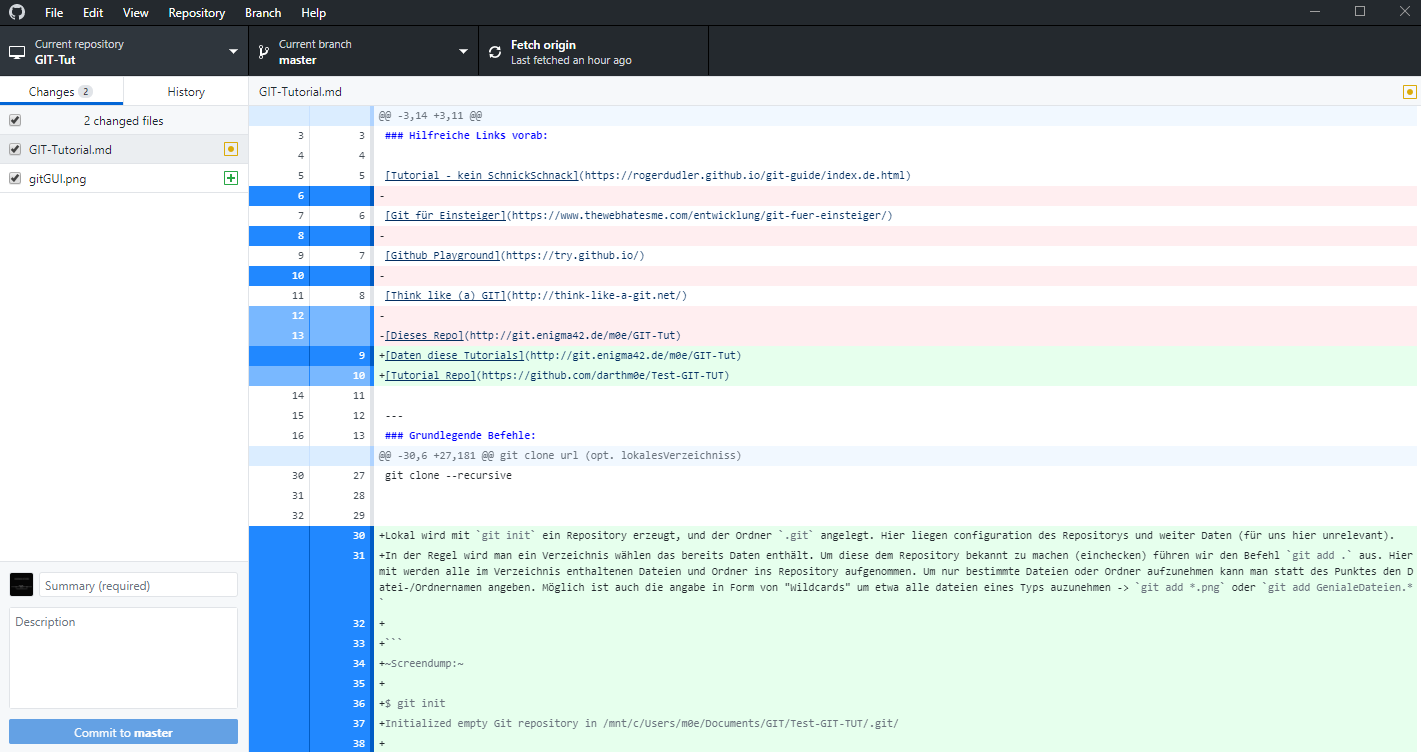Click 'Tutorial - kein SchnickSchnack' link text
This screenshot has width=1421, height=752.
[x=481, y=175]
